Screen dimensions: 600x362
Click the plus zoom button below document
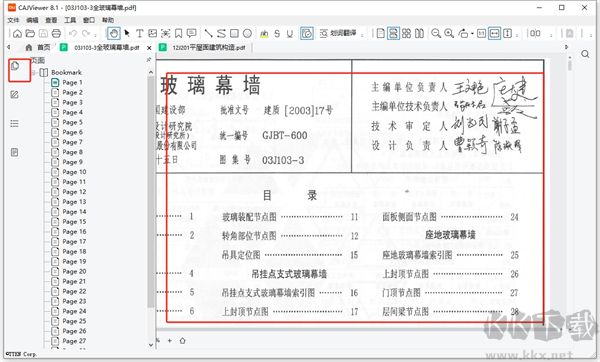tap(170, 340)
